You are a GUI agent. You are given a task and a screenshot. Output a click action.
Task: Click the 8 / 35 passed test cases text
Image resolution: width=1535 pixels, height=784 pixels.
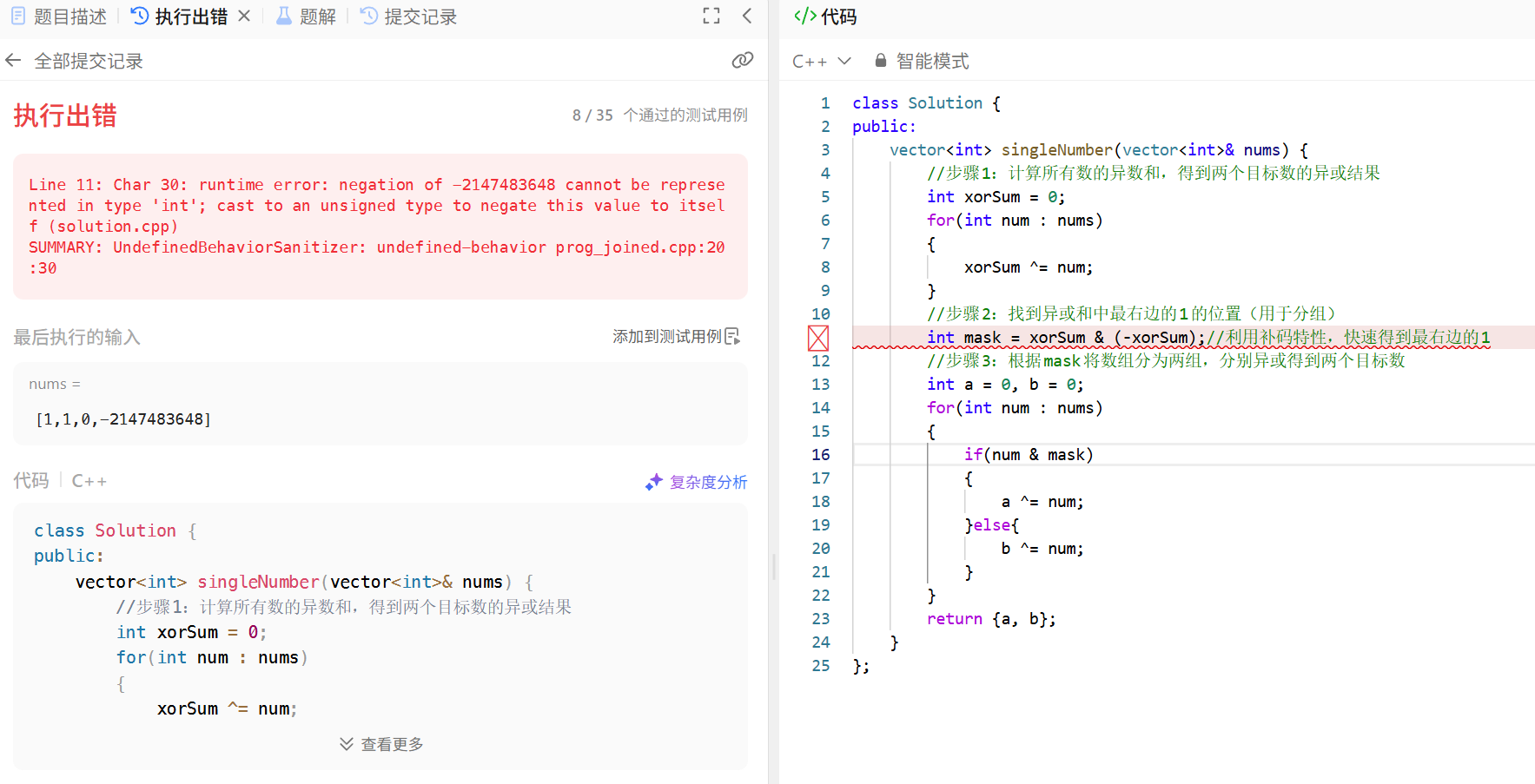click(659, 115)
